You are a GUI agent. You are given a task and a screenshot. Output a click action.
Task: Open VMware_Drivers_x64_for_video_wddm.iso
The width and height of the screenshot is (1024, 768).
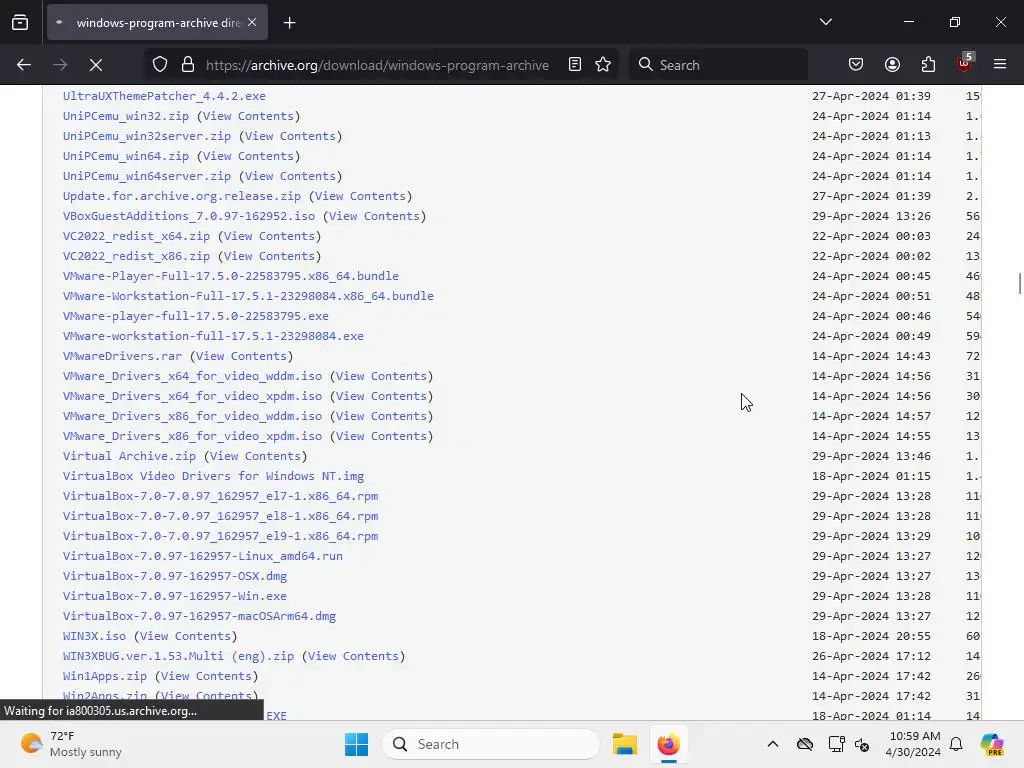click(x=192, y=376)
